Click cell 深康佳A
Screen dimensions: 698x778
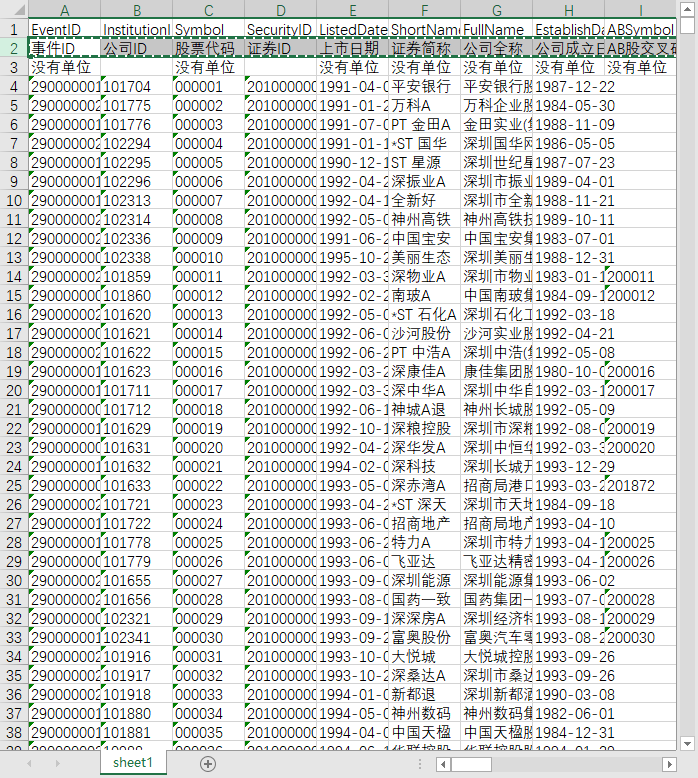click(x=424, y=371)
